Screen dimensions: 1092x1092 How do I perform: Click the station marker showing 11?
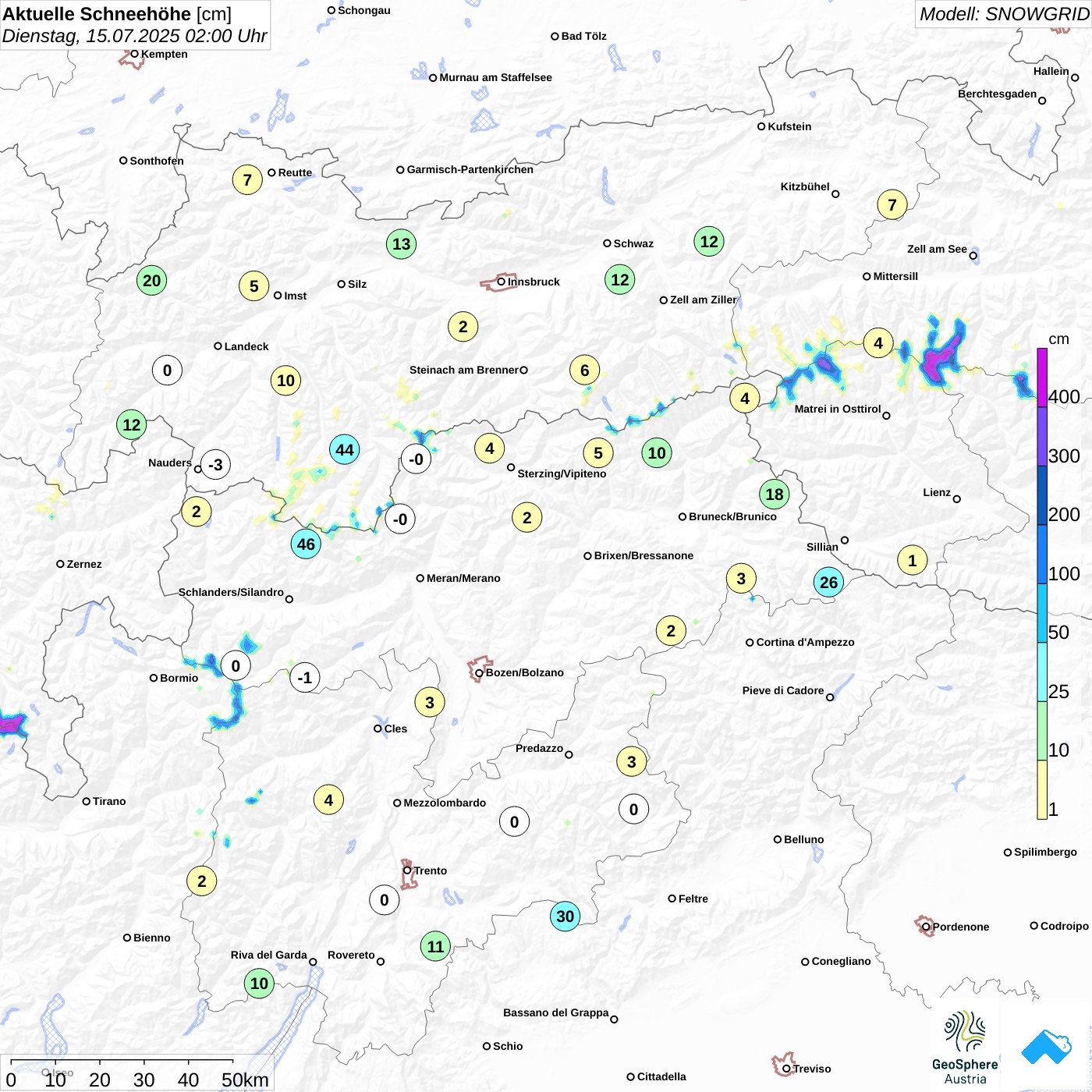pos(435,947)
